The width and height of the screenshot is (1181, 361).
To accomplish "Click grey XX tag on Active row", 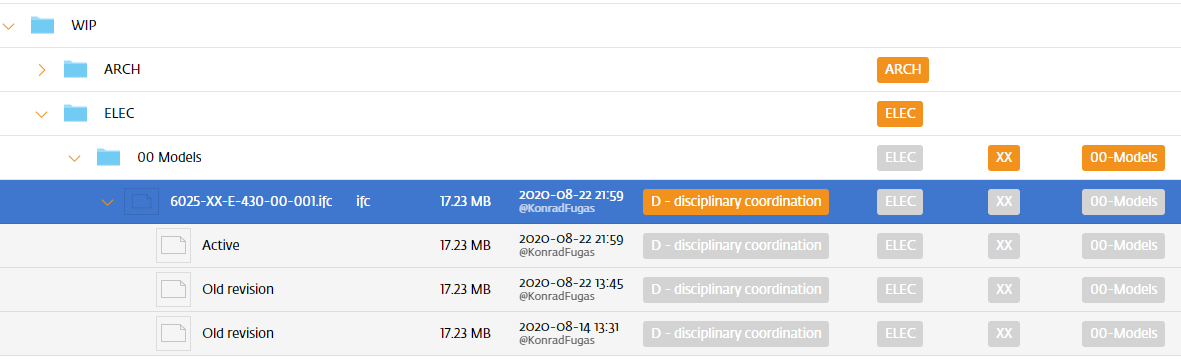I will (1003, 245).
